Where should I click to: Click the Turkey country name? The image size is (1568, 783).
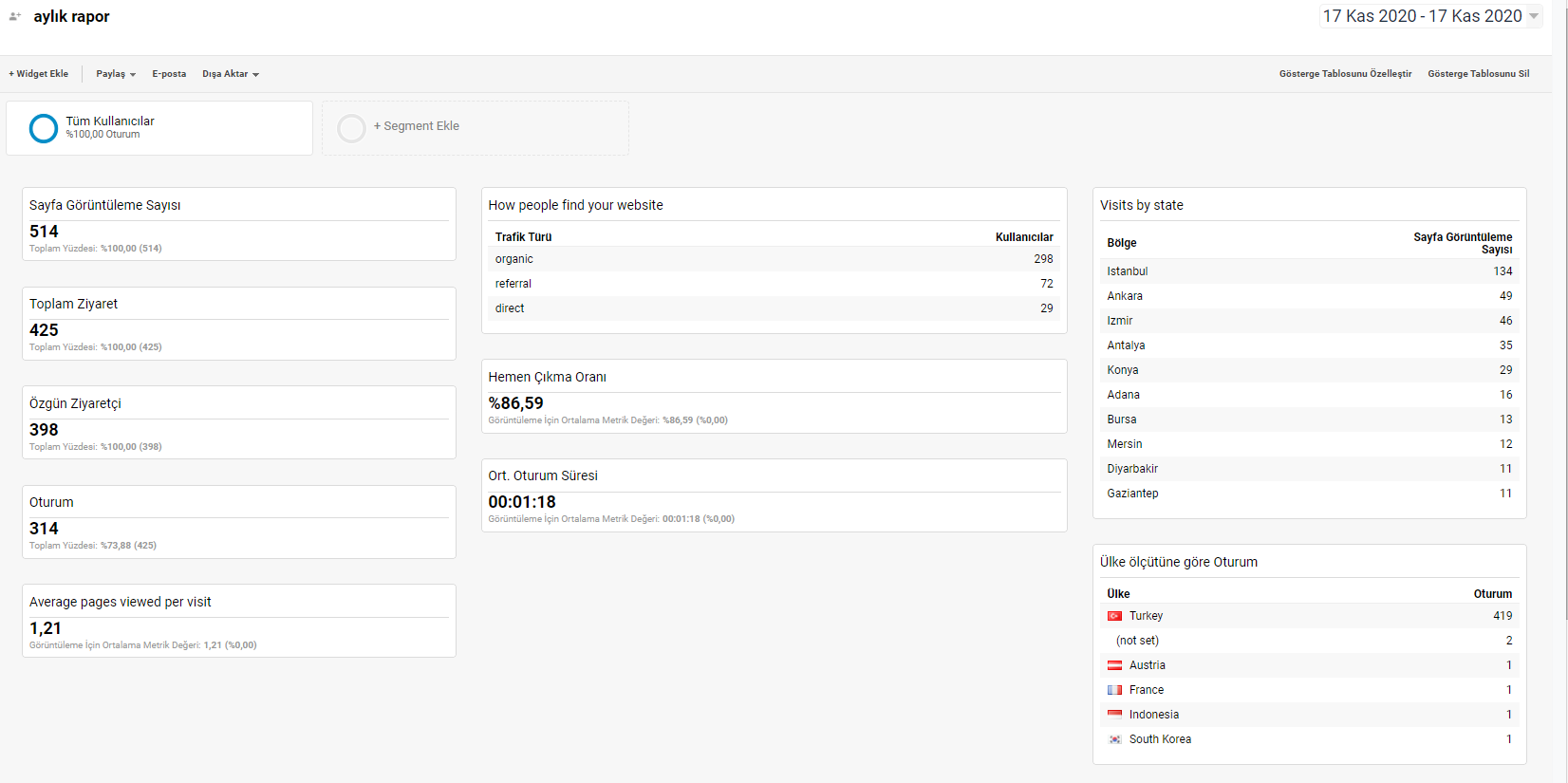[x=1146, y=616]
